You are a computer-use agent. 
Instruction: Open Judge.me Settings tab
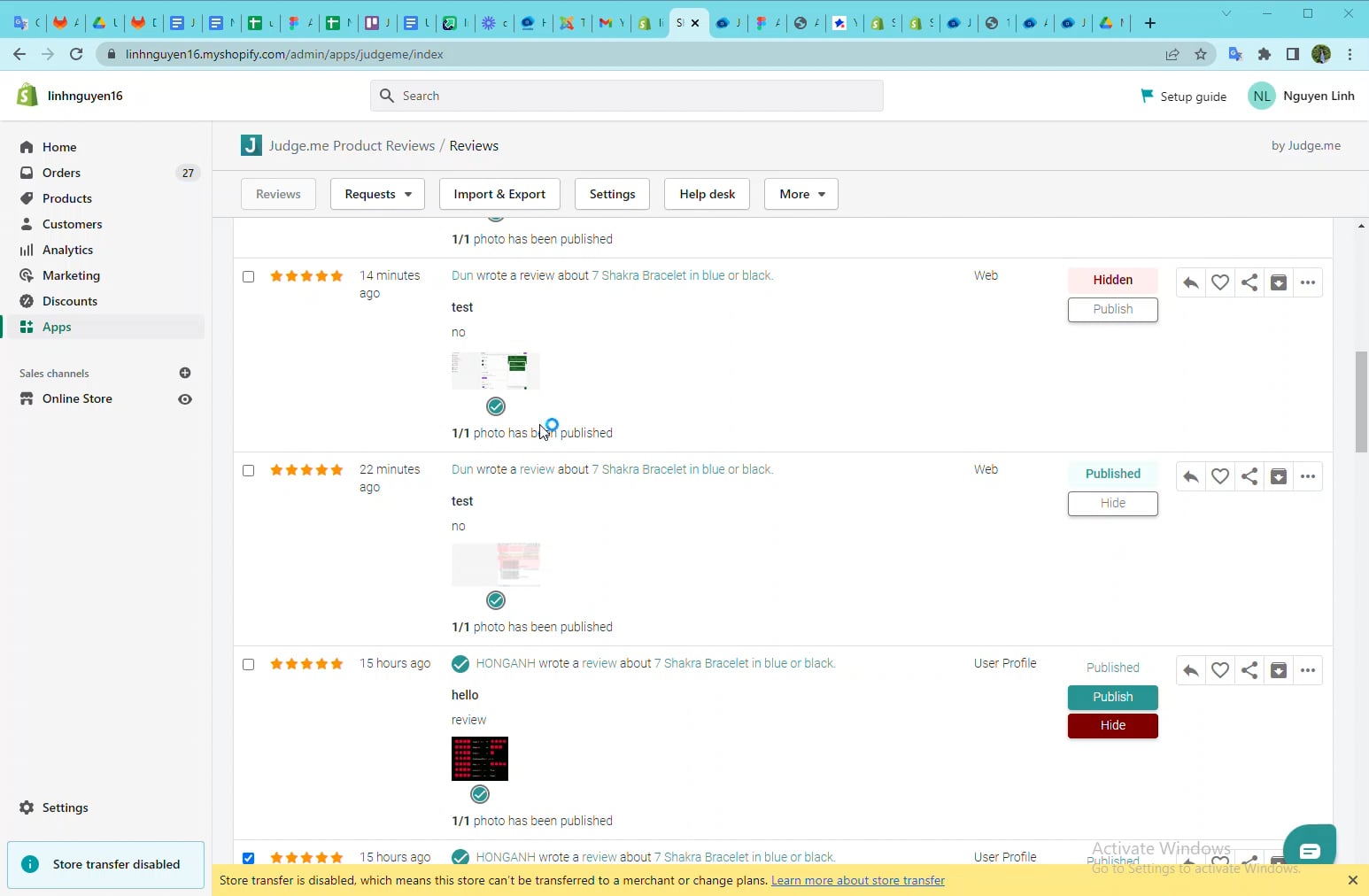[612, 194]
